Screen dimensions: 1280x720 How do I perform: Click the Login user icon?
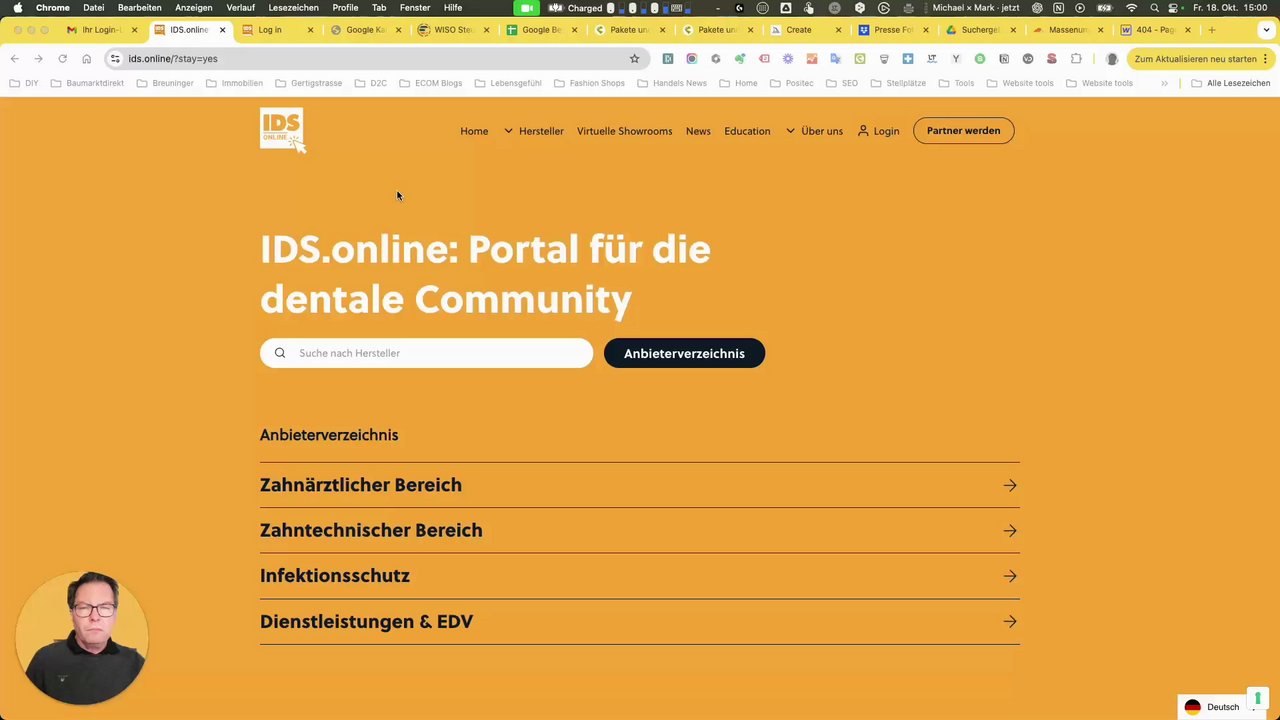863,131
